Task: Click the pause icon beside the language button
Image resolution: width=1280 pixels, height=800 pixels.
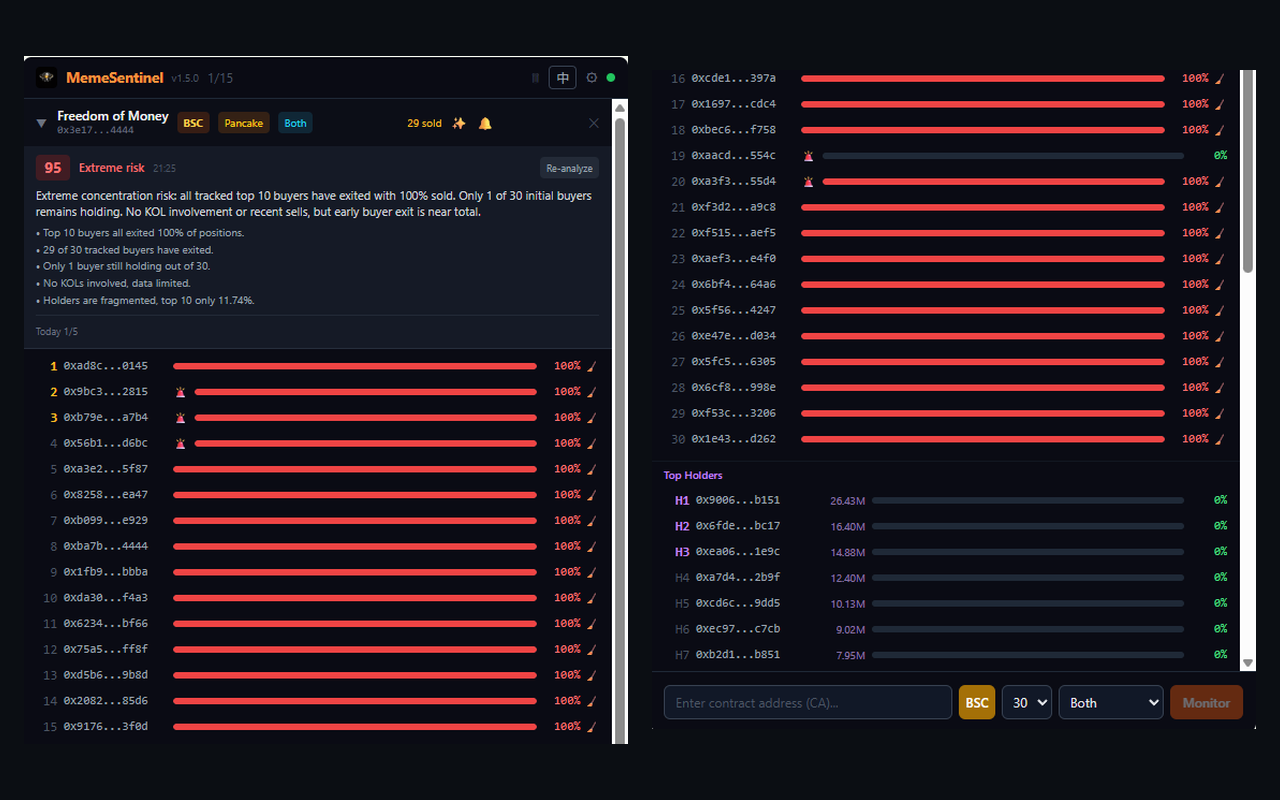Action: click(x=535, y=78)
